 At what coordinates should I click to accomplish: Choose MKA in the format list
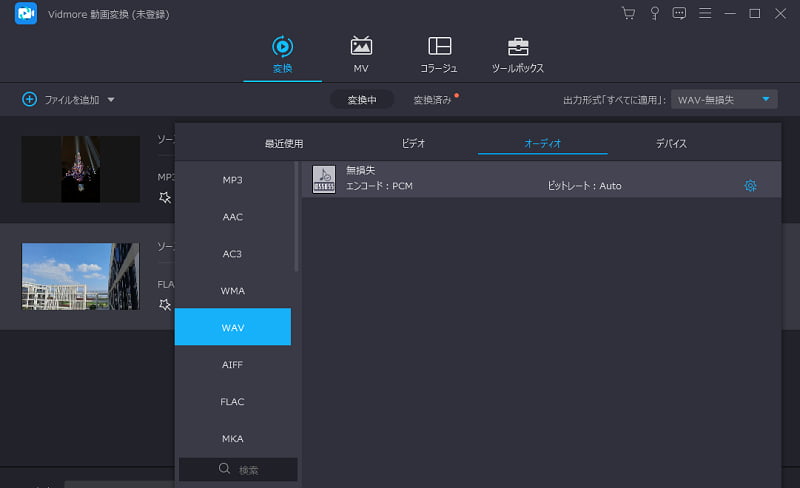click(x=233, y=438)
